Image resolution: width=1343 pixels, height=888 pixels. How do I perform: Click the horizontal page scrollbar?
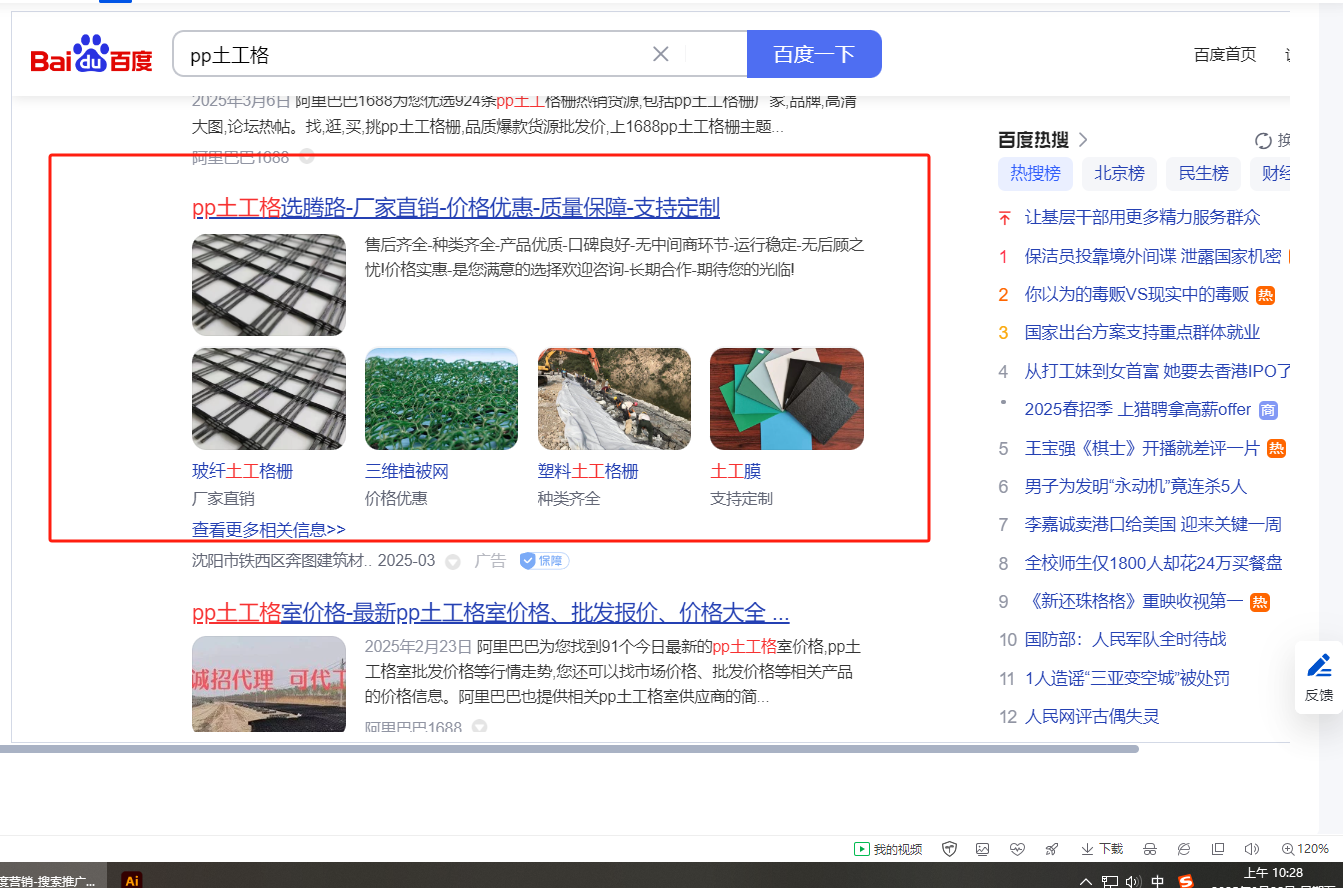(x=569, y=748)
